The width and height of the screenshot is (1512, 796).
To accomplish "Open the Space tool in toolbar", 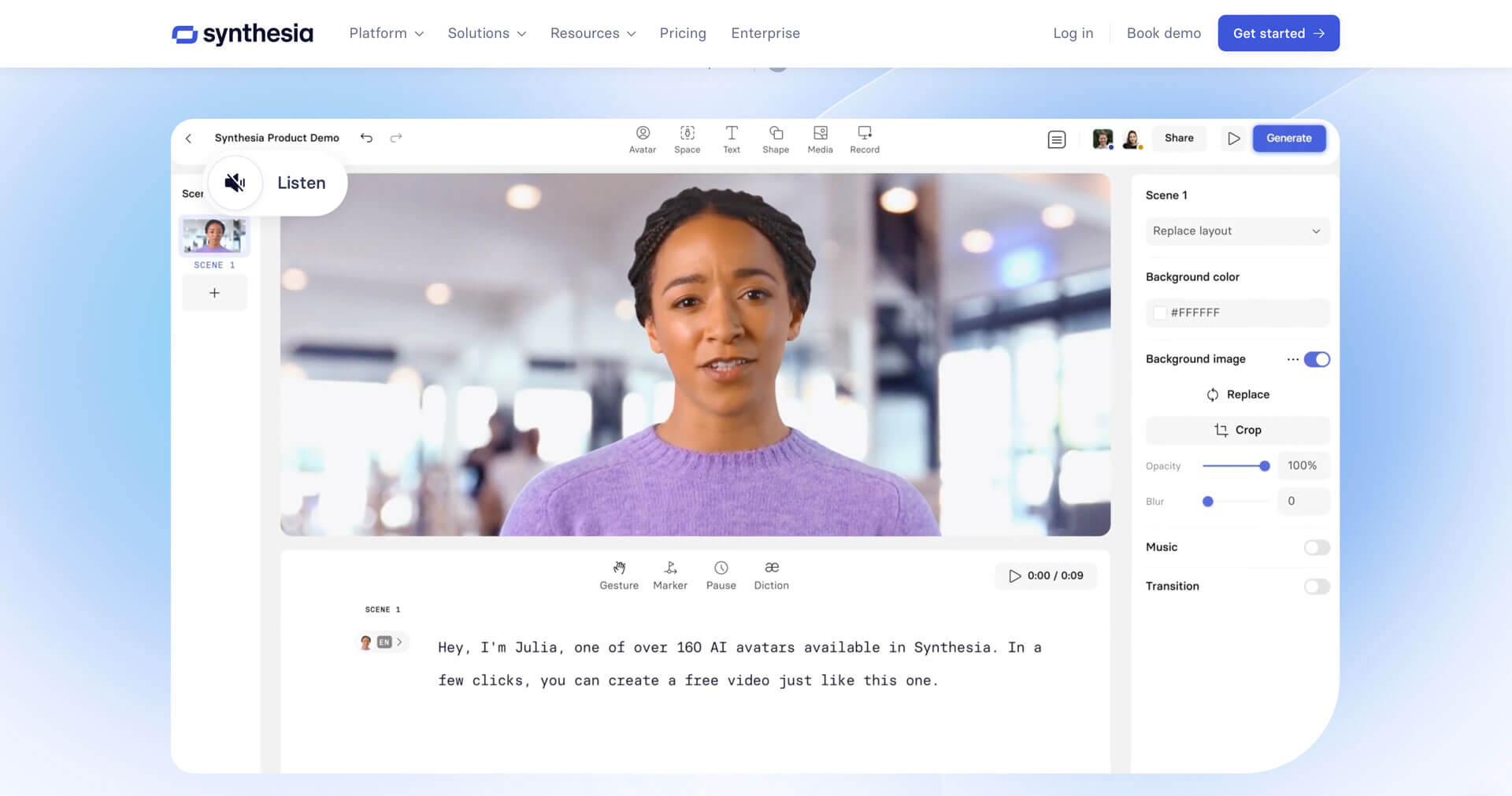I will pyautogui.click(x=687, y=139).
